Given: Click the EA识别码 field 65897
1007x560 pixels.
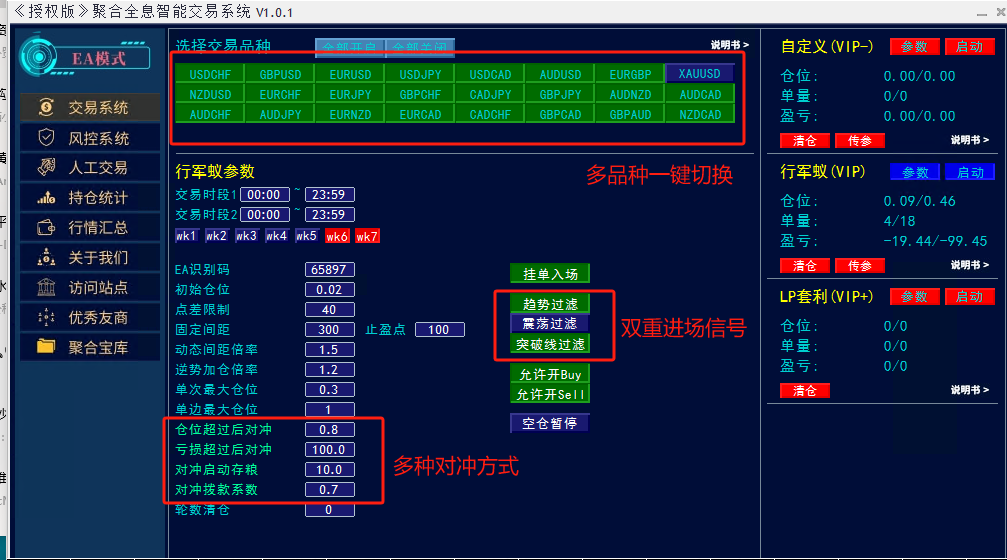Looking at the screenshot, I should coord(329,270).
